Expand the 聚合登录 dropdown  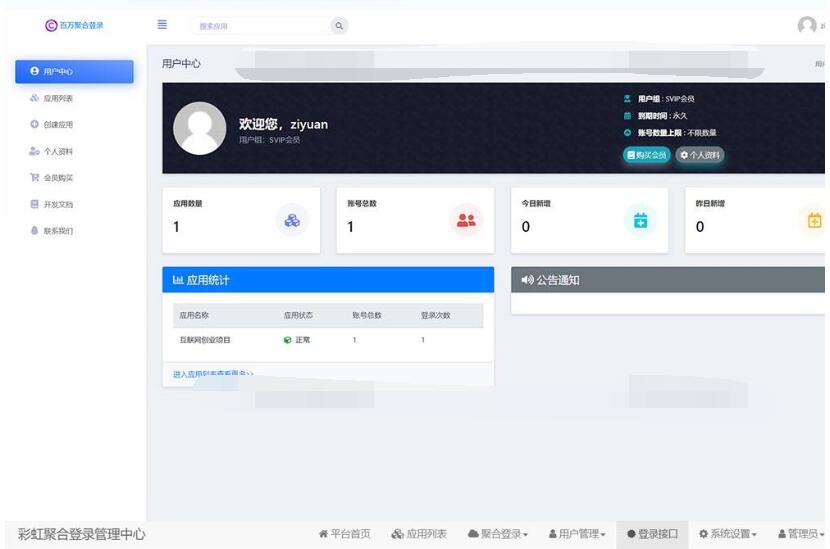click(x=498, y=534)
